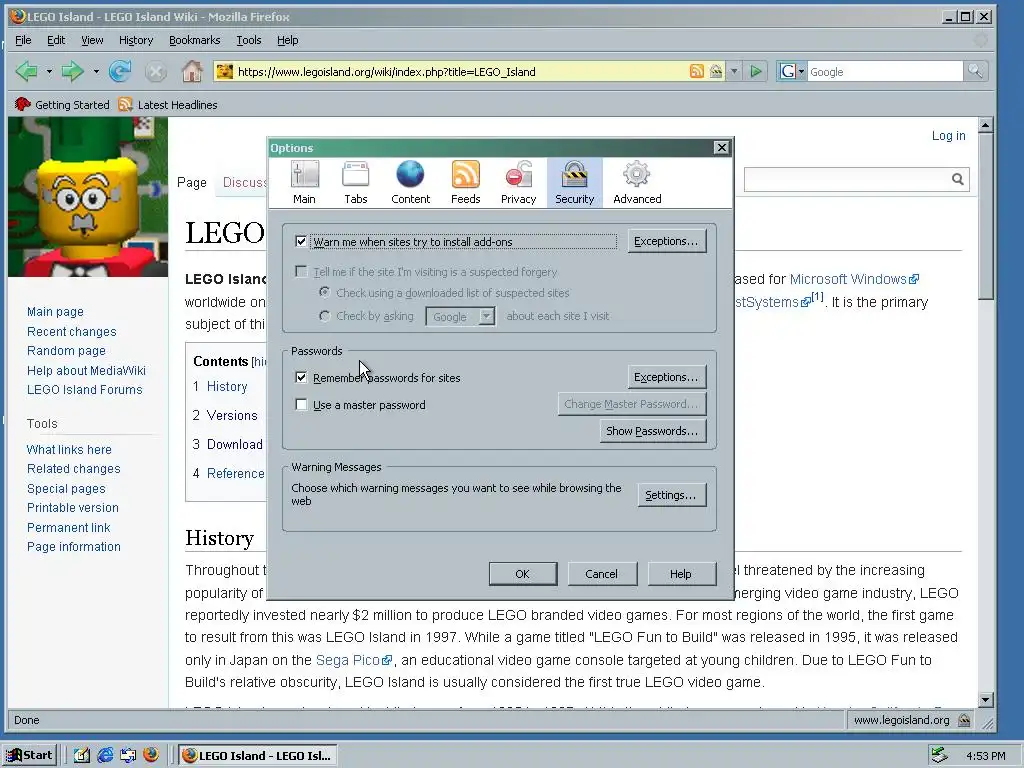Launch Internet Explorer from quick launch
Screen dimensions: 1024x768
105,755
